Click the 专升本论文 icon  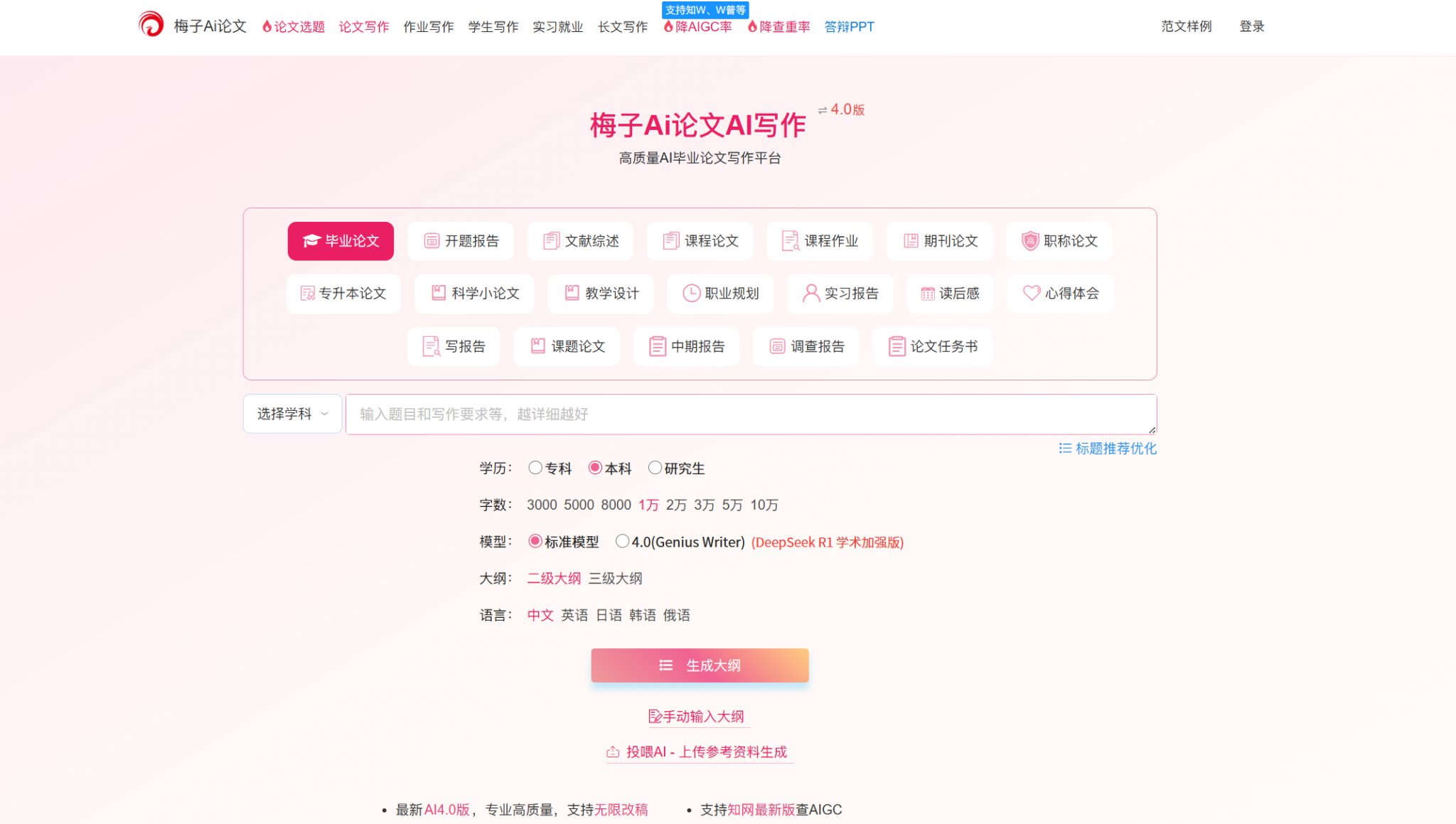[308, 294]
